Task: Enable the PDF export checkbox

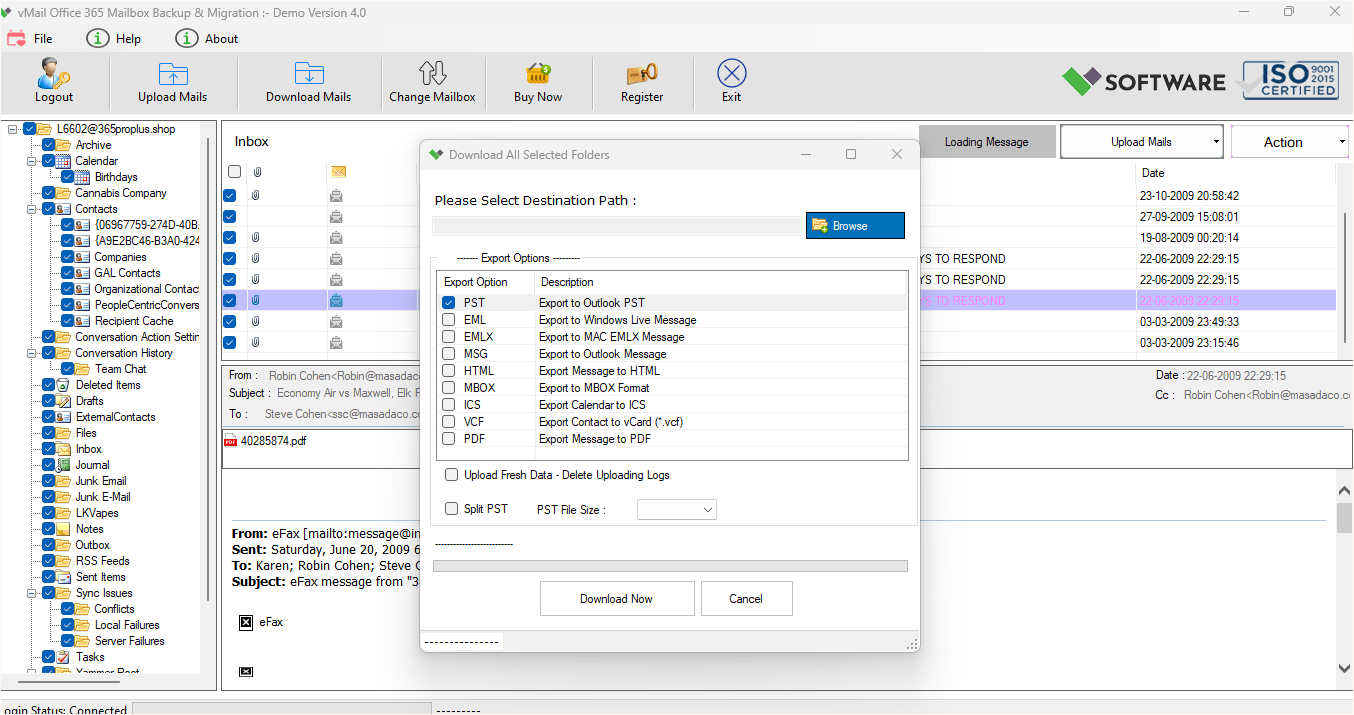Action: click(449, 439)
